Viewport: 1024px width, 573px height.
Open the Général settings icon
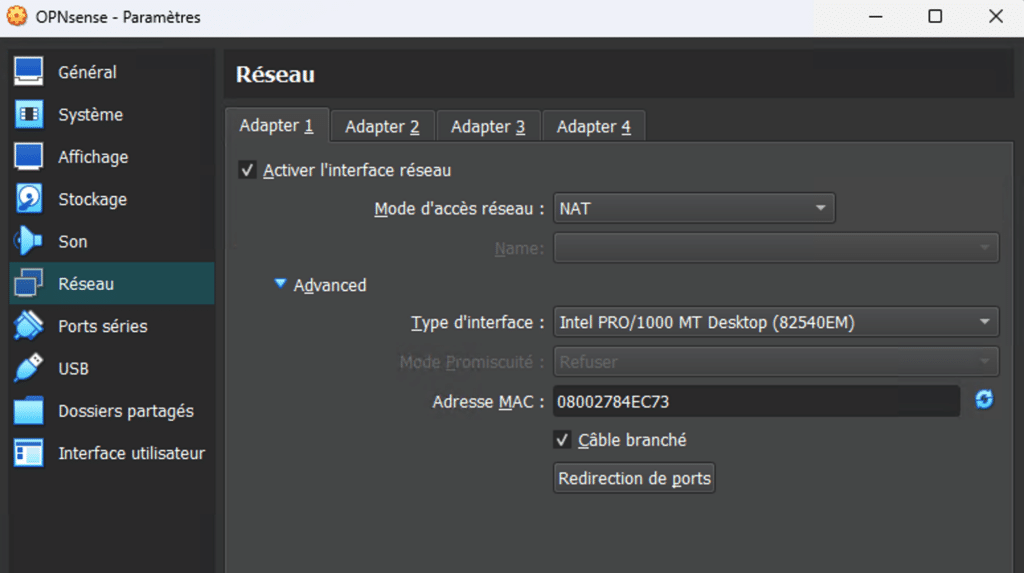pos(29,71)
